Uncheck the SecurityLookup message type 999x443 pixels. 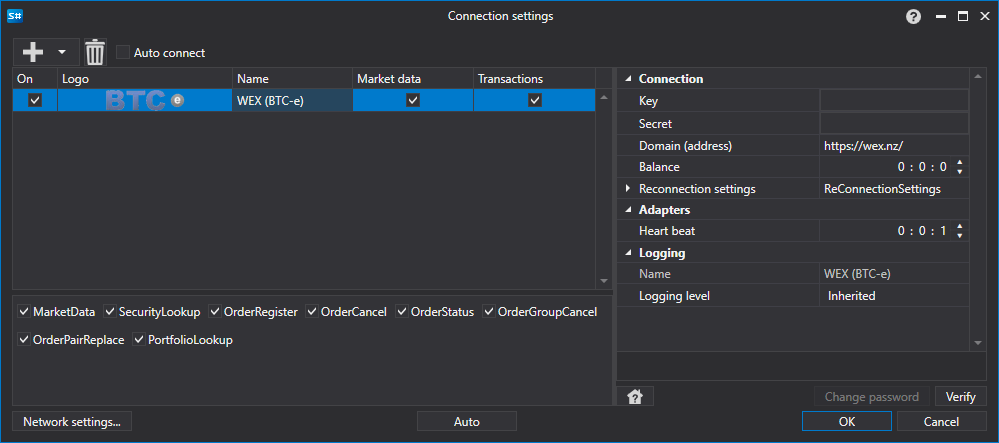[110, 312]
